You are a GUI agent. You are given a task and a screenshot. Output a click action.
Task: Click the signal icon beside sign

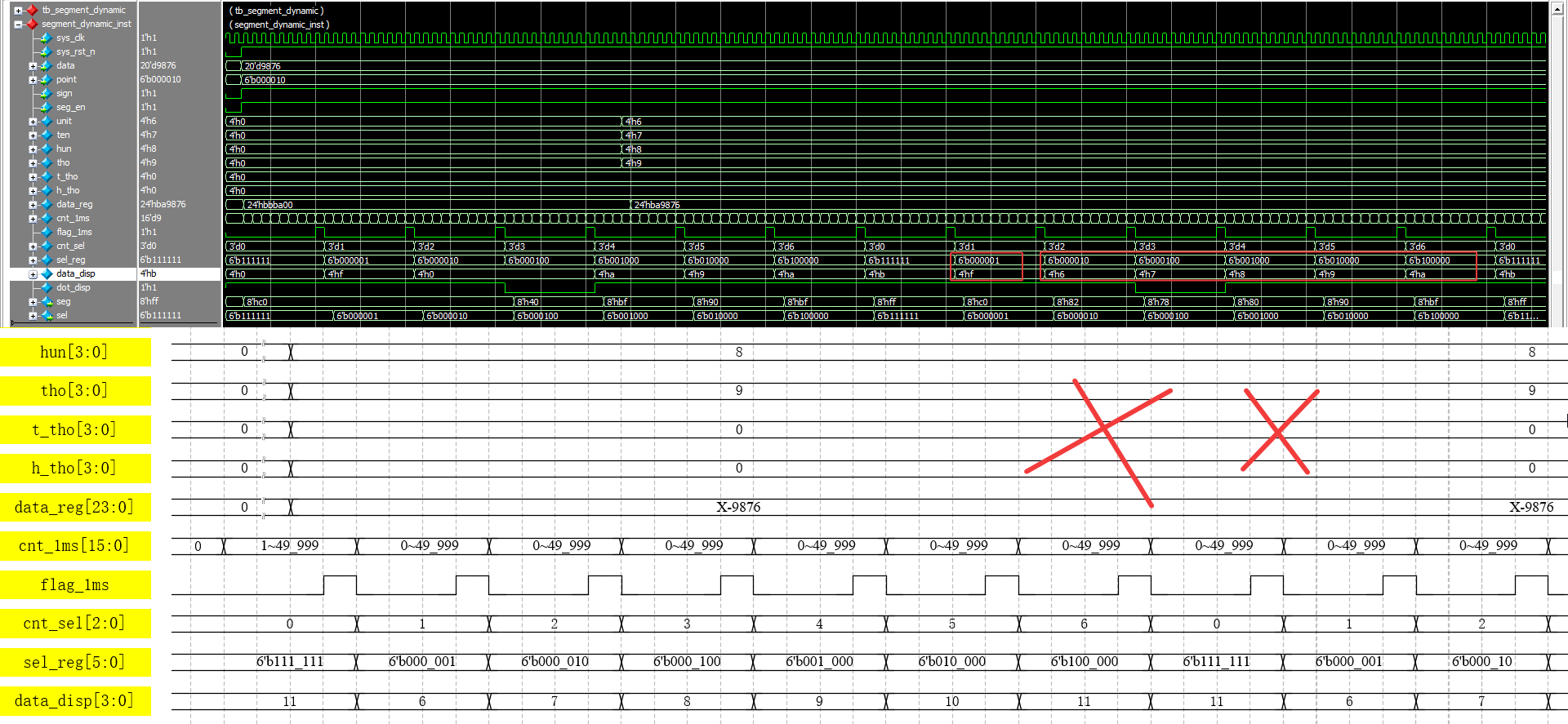pos(47,93)
